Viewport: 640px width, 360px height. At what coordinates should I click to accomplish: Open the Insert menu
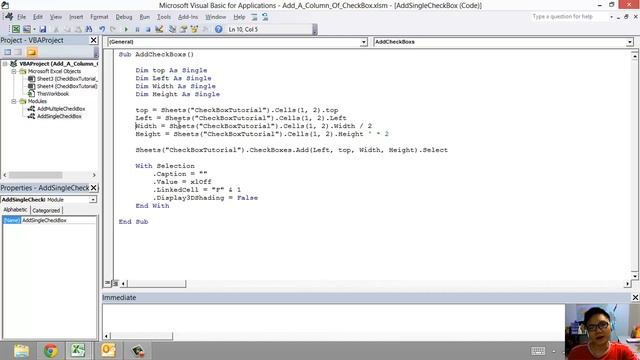tap(76, 17)
